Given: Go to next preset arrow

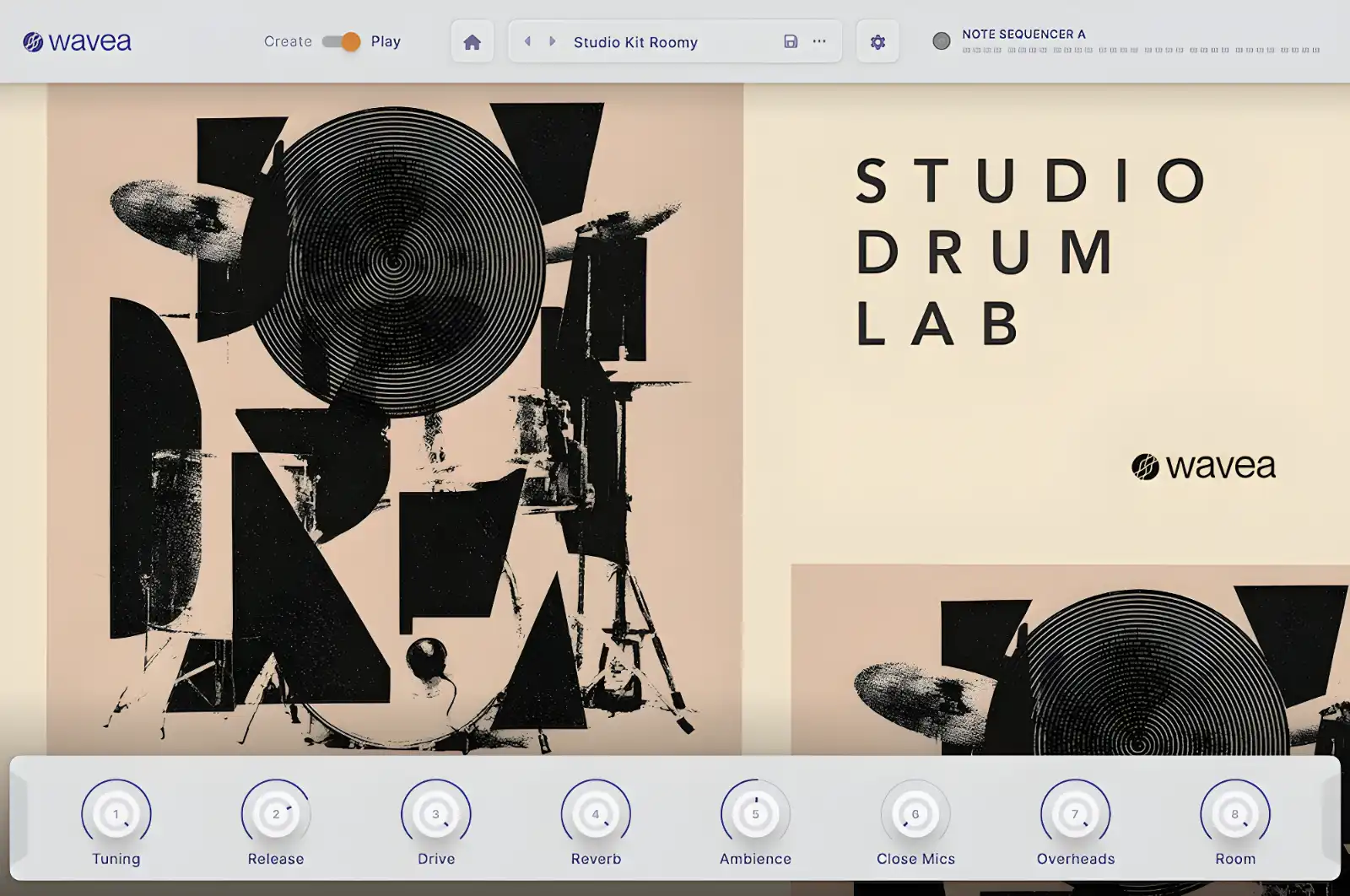Looking at the screenshot, I should tap(553, 41).
